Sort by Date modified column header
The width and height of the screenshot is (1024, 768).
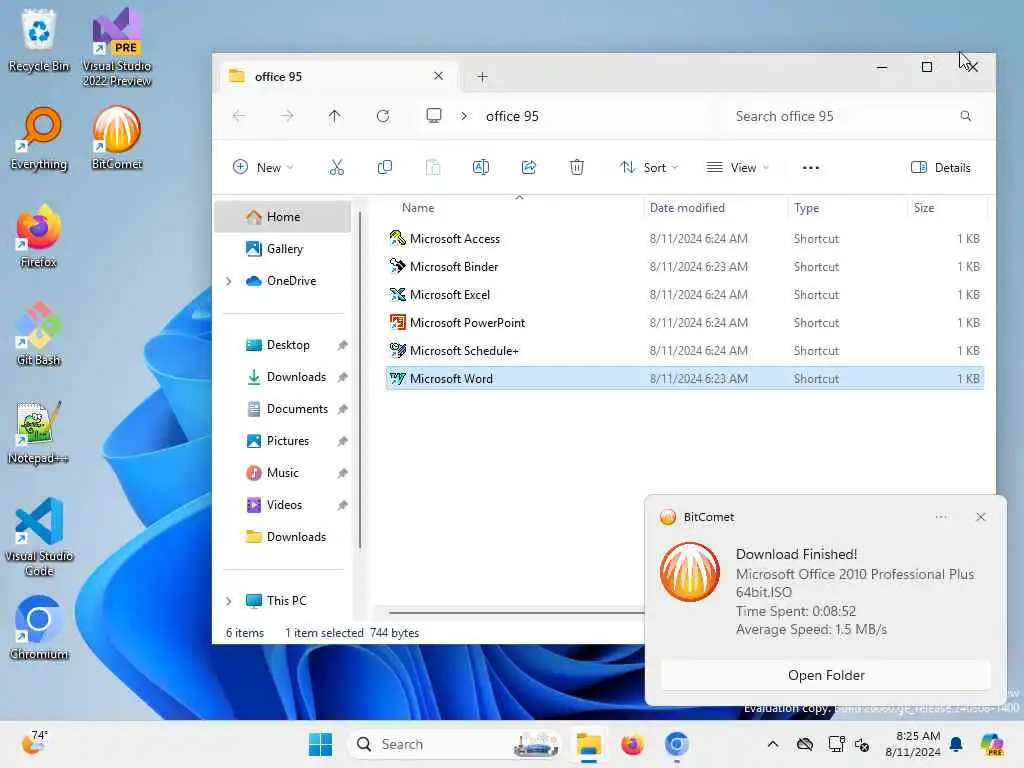(x=714, y=208)
